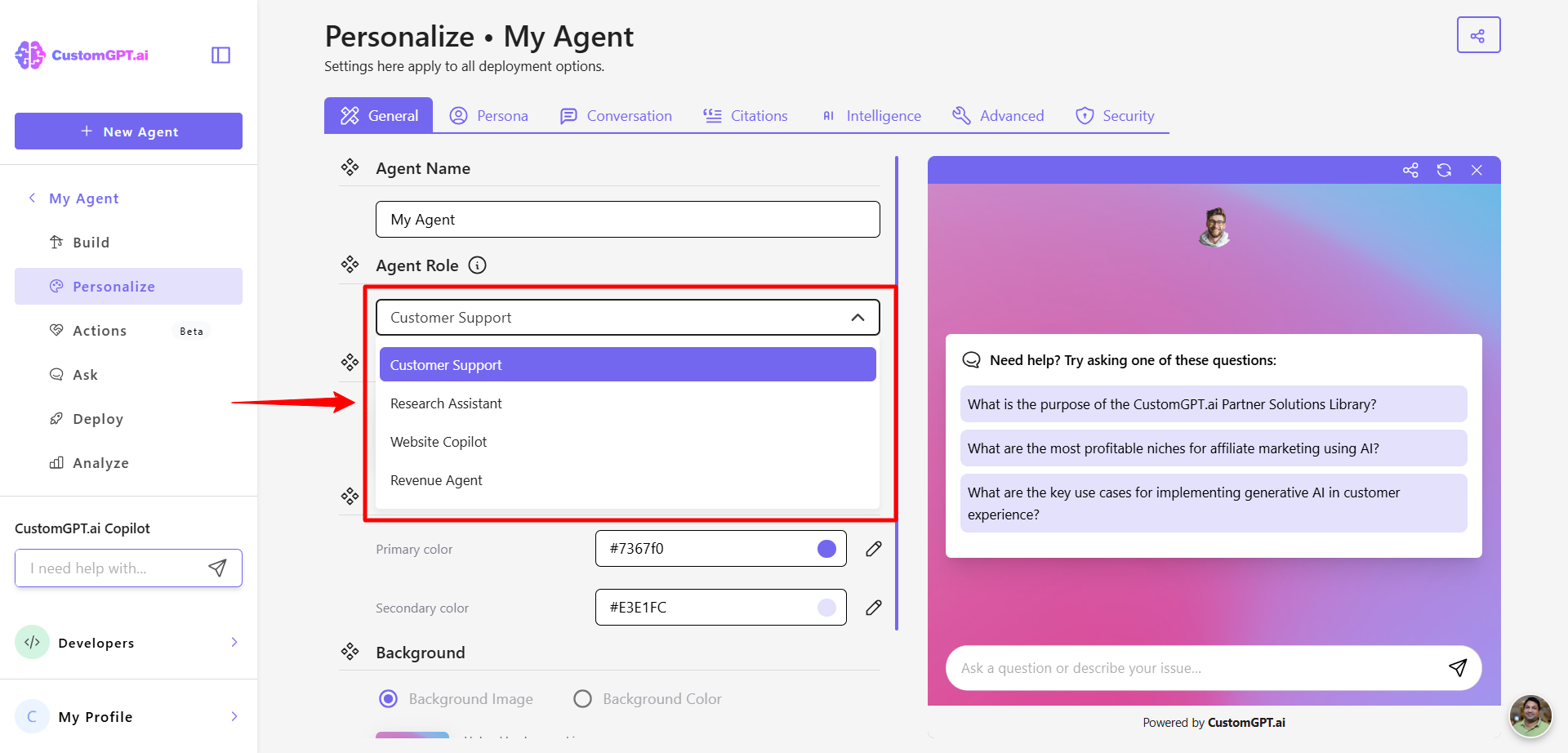The height and width of the screenshot is (753, 1568).
Task: Edit secondary color with pencil icon
Action: 874,608
